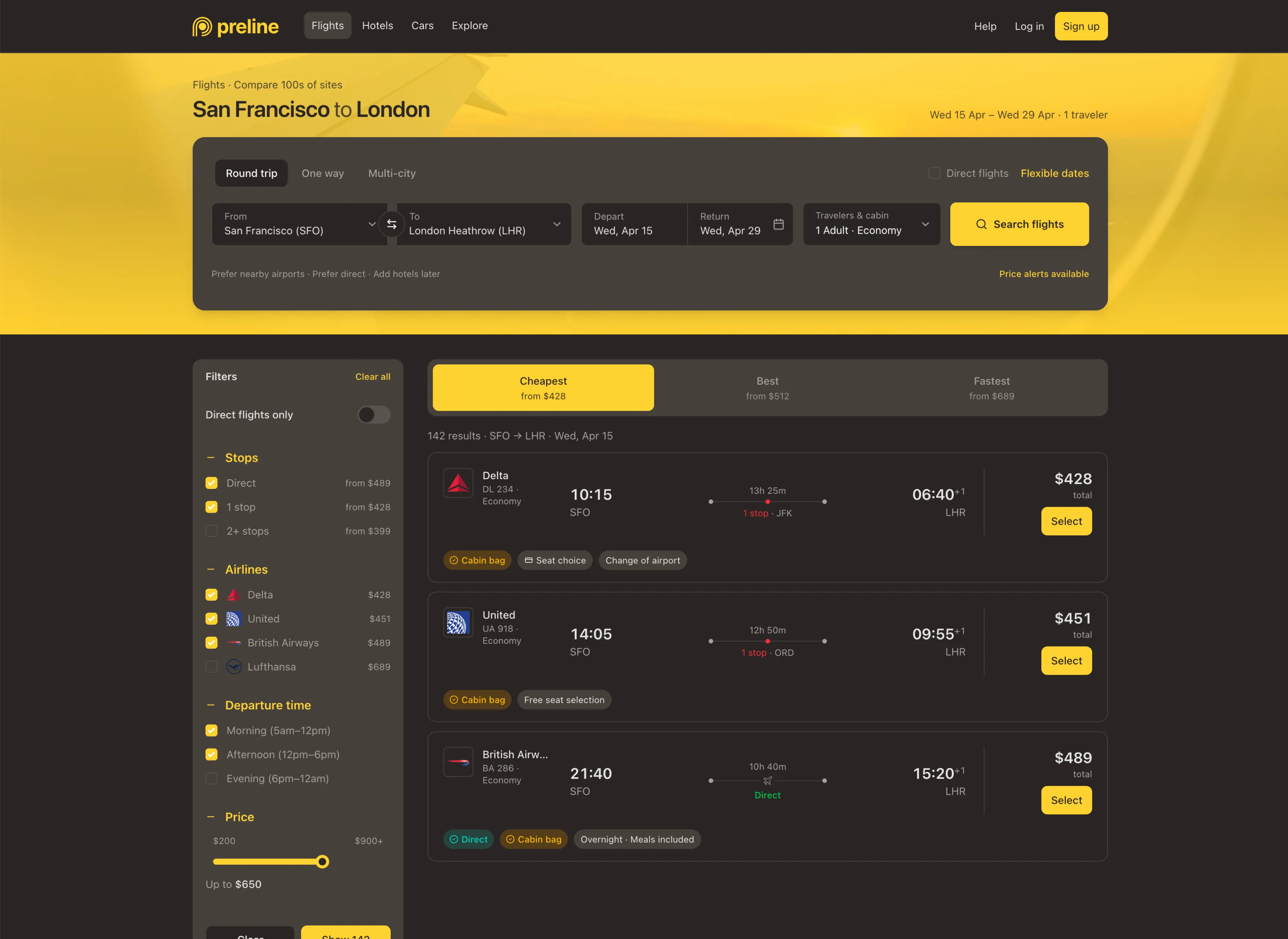1288x939 pixels.
Task: Open the To airport dropdown
Action: click(484, 224)
